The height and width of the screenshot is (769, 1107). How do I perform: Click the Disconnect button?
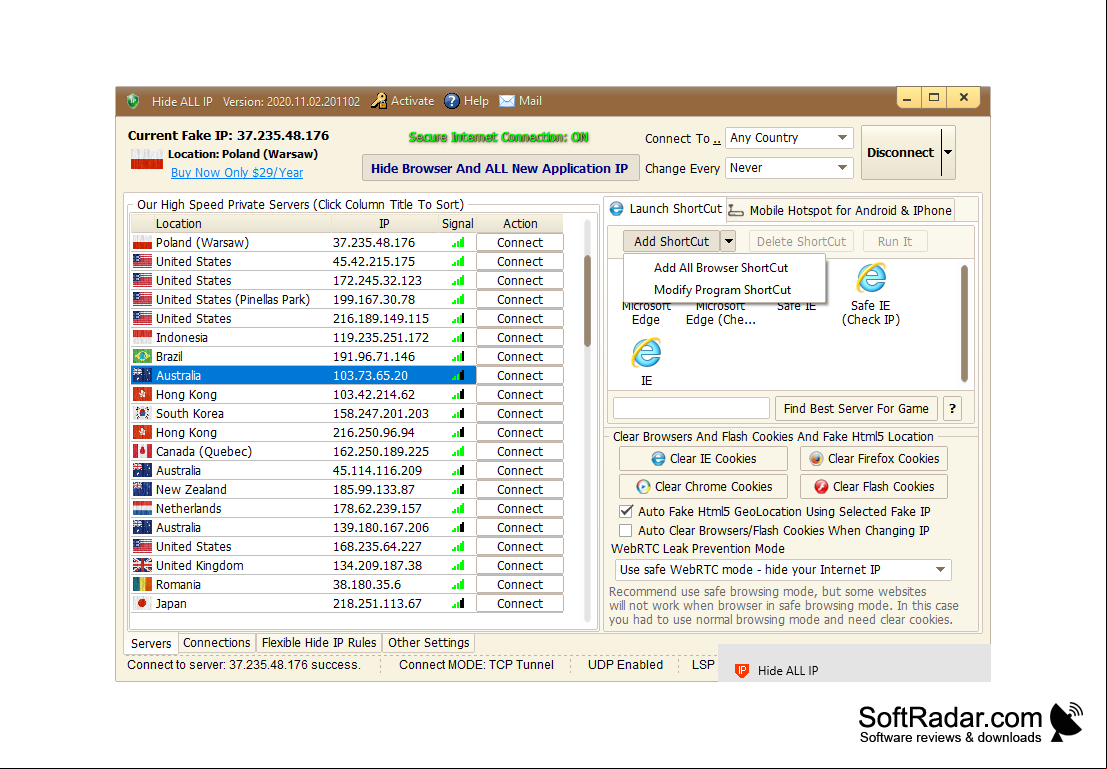(x=901, y=153)
